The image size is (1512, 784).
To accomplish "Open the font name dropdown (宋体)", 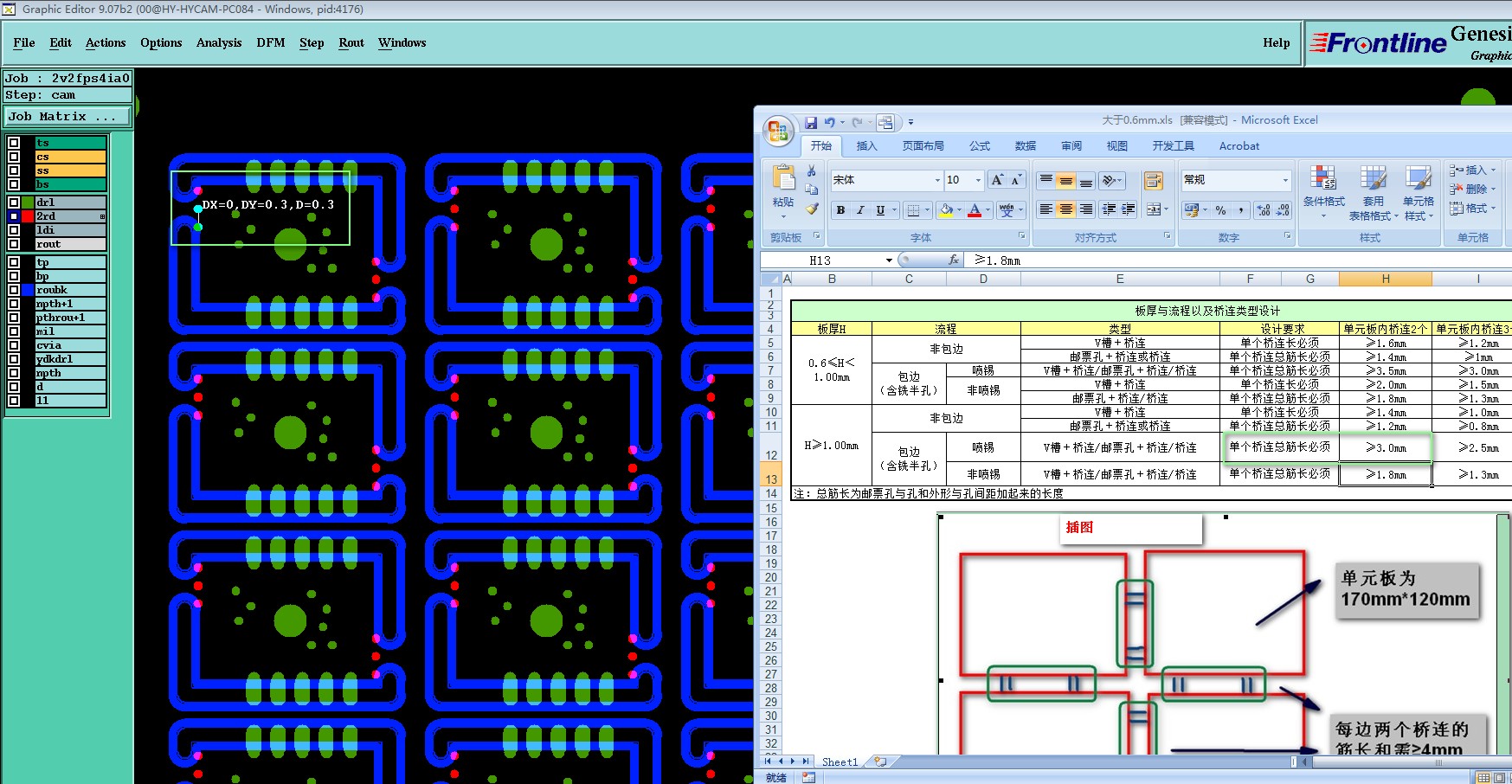I will [x=937, y=180].
